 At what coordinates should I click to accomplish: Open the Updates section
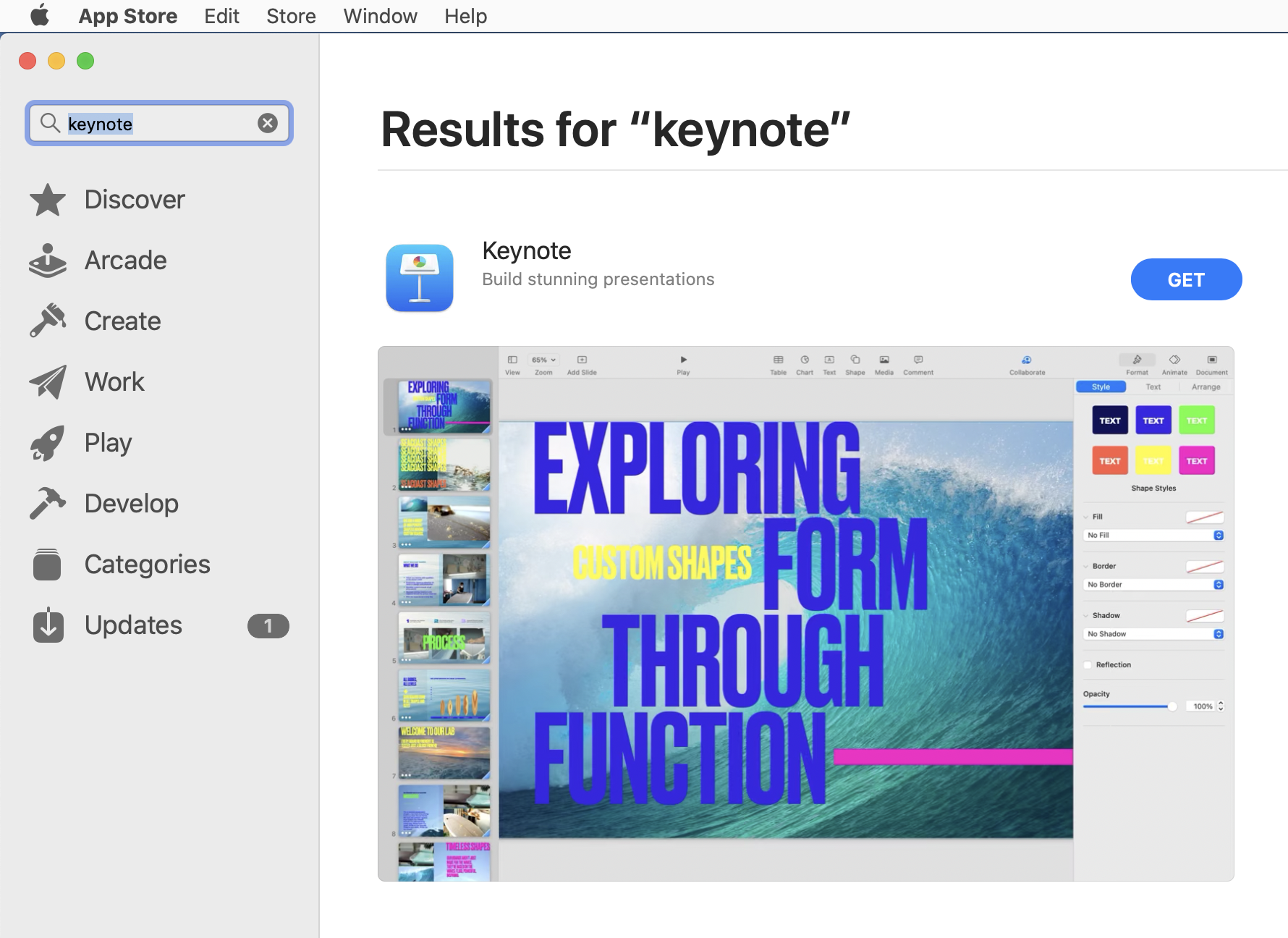pos(133,625)
